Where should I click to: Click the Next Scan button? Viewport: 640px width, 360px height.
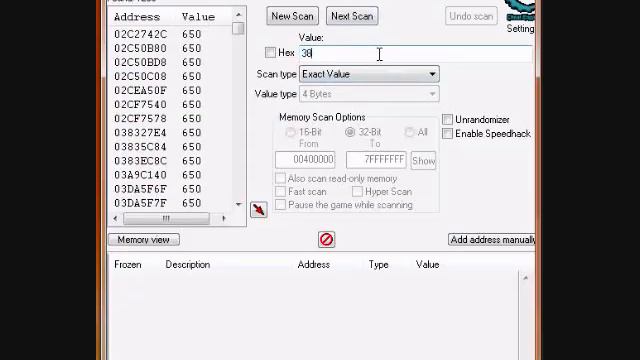352,16
